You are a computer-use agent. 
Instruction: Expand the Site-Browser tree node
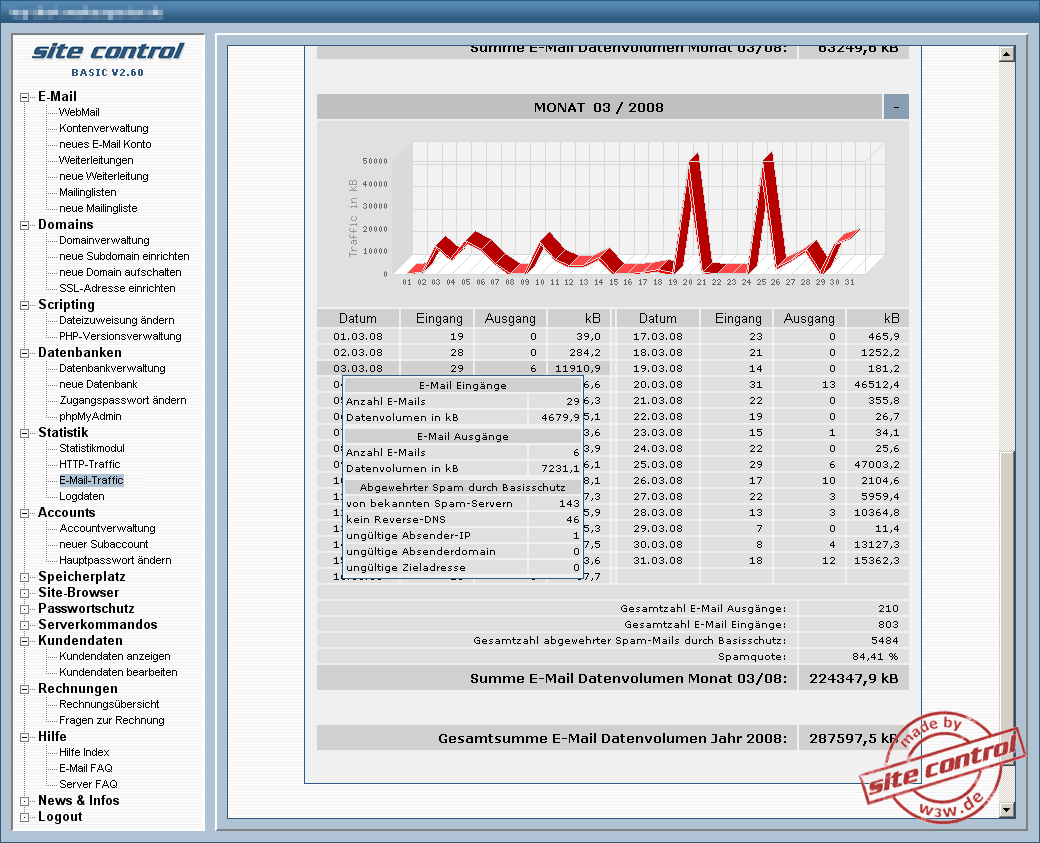25,593
